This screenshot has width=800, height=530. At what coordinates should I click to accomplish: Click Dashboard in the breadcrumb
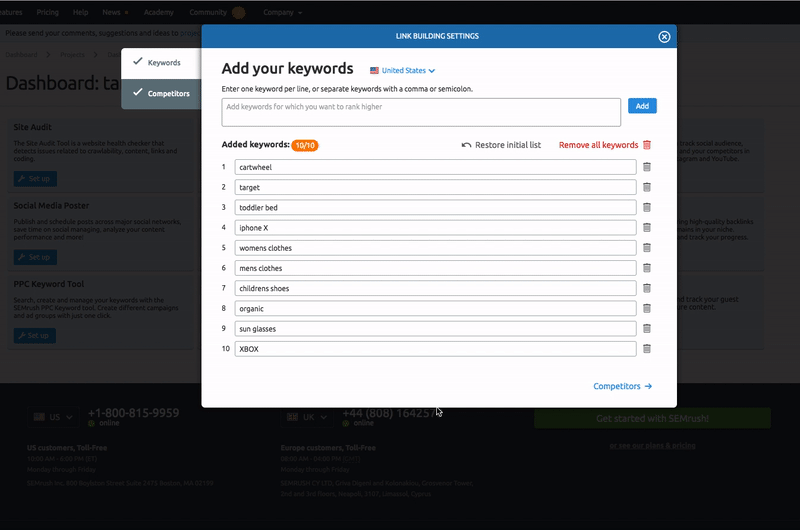point(21,55)
